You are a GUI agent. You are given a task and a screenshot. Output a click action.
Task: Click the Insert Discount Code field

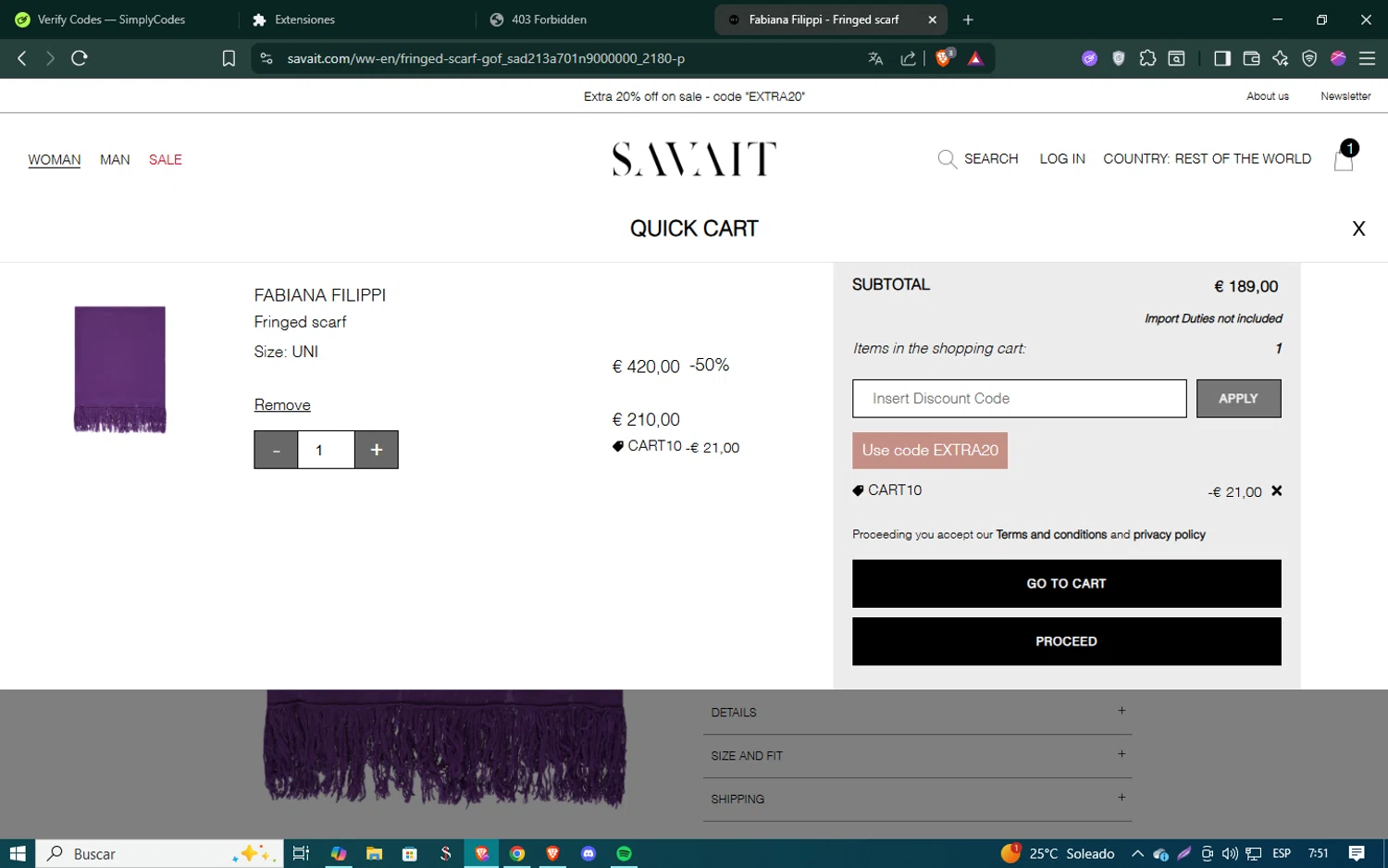pos(1020,399)
